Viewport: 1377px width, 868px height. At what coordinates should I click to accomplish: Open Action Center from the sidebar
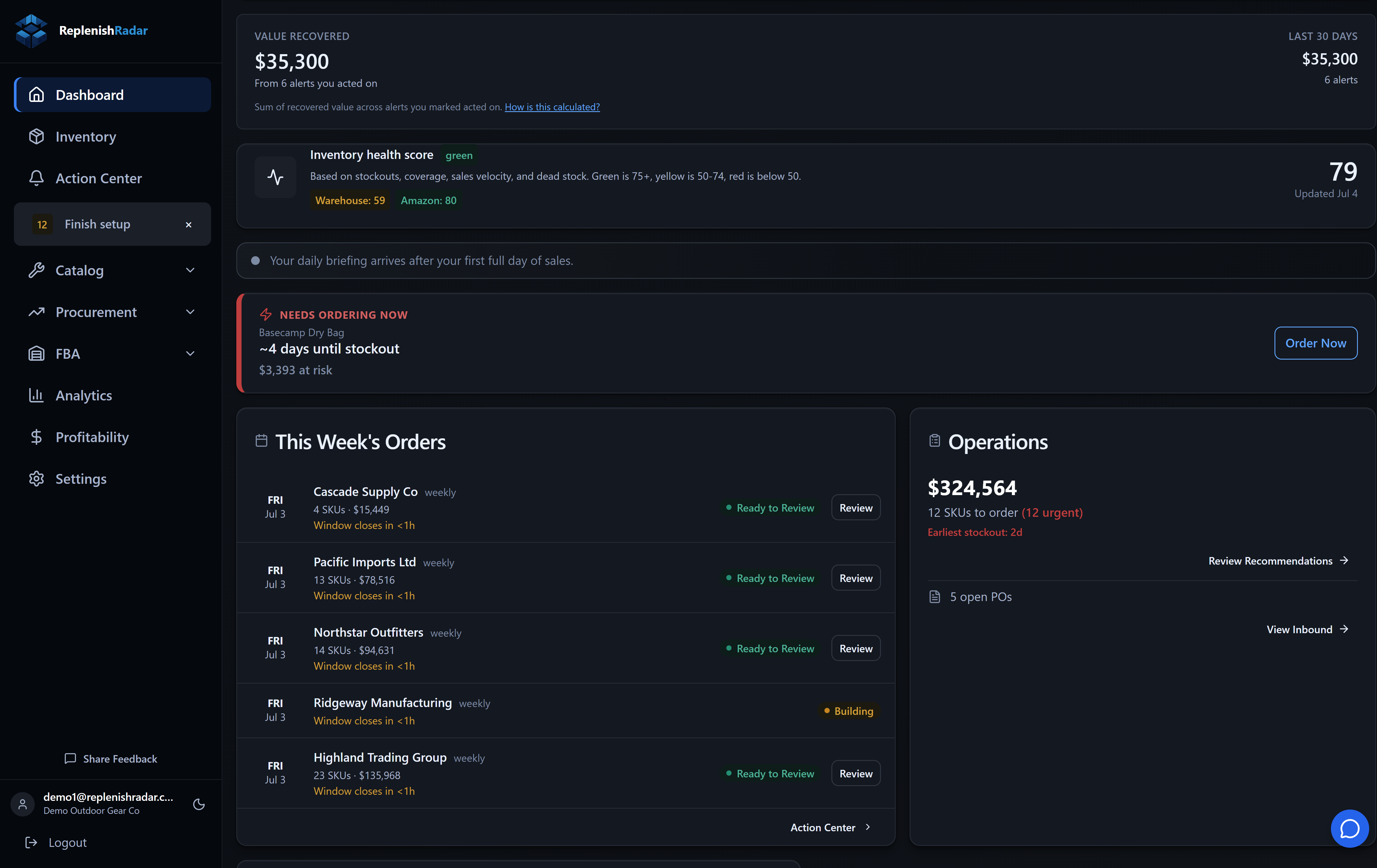click(x=113, y=178)
